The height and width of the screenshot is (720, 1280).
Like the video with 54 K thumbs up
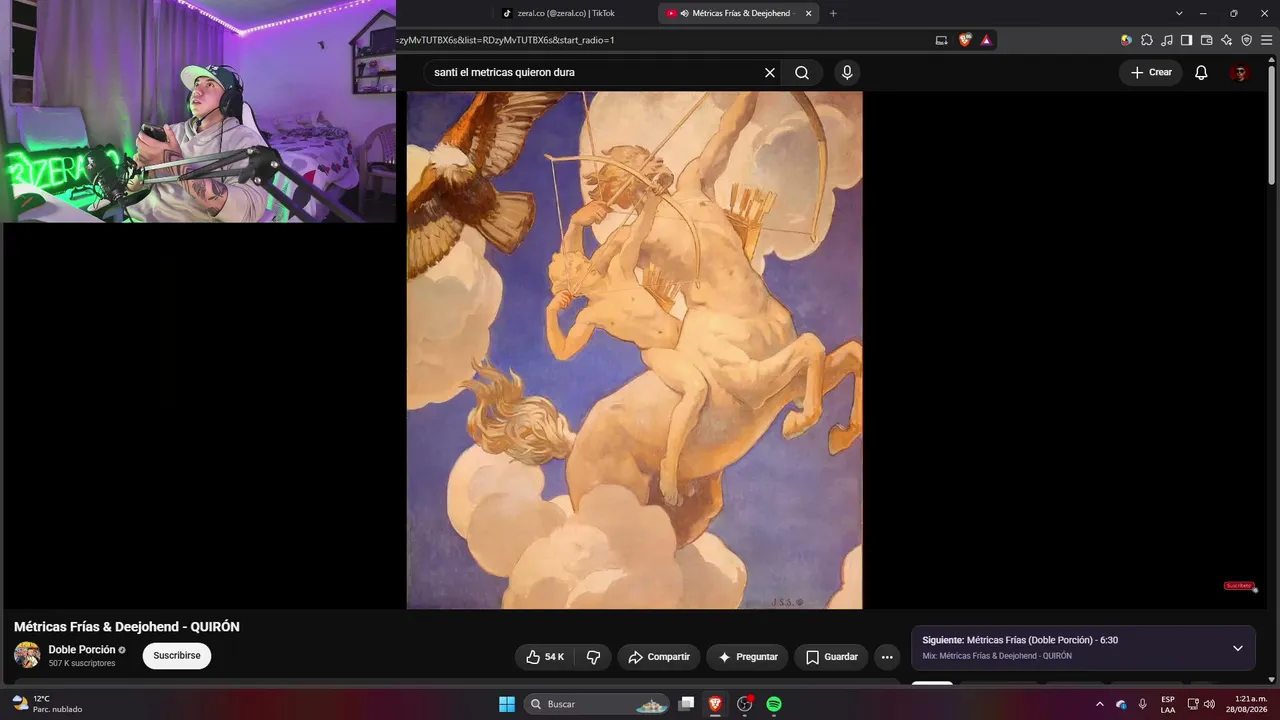click(x=545, y=657)
